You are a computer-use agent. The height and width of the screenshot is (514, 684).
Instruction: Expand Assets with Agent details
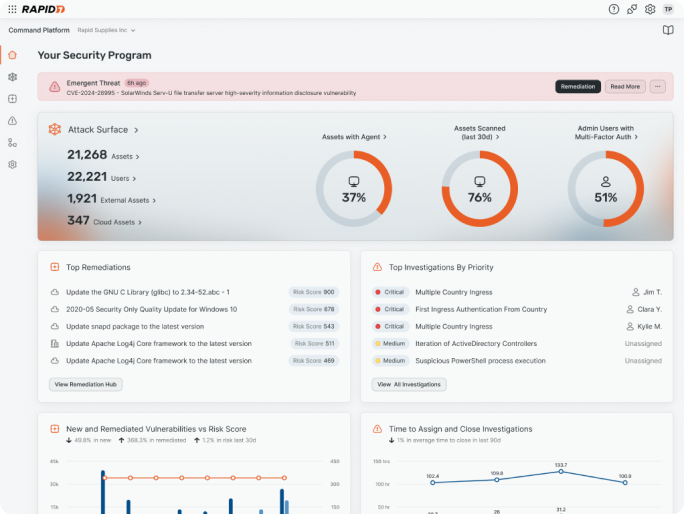coord(354,136)
